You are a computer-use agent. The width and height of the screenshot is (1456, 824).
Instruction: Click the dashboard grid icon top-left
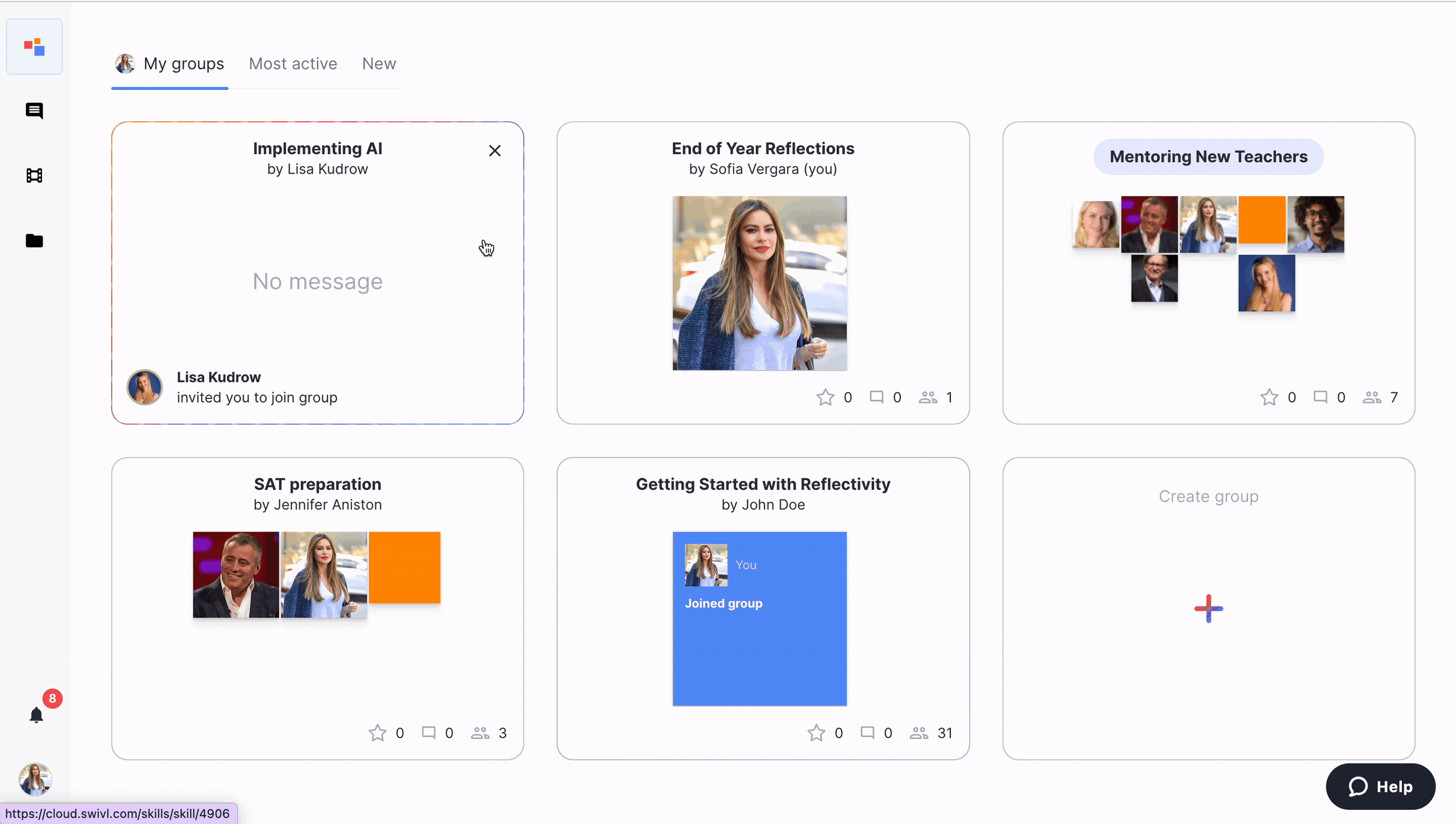(x=35, y=46)
